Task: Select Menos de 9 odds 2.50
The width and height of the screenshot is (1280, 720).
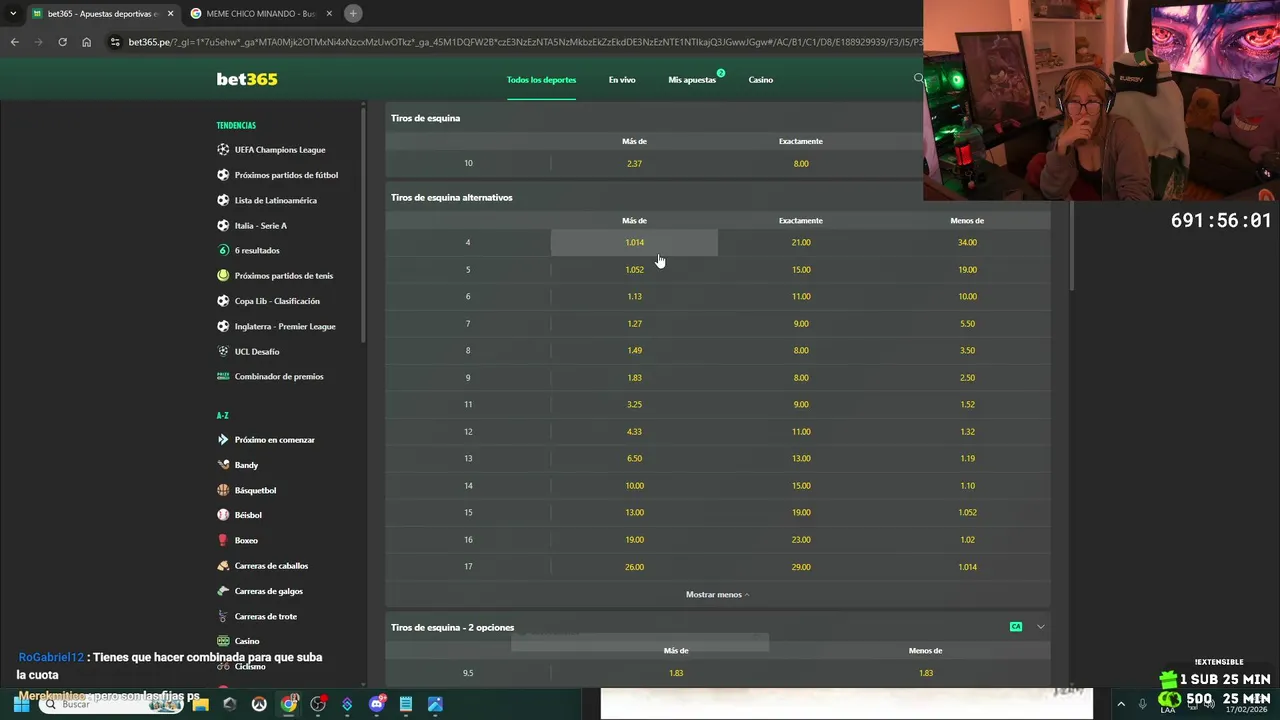Action: point(967,377)
